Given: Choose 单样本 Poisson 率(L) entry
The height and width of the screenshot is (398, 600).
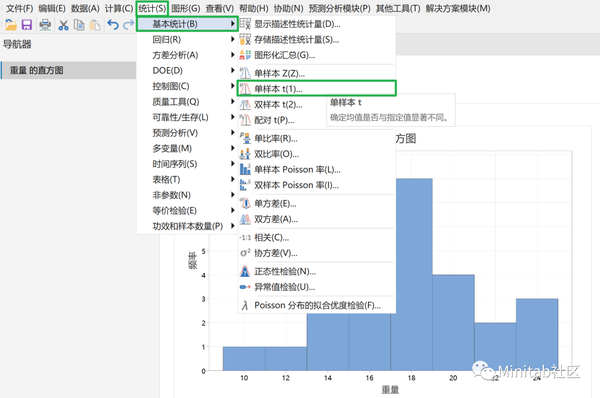Looking at the screenshot, I should point(317,170).
